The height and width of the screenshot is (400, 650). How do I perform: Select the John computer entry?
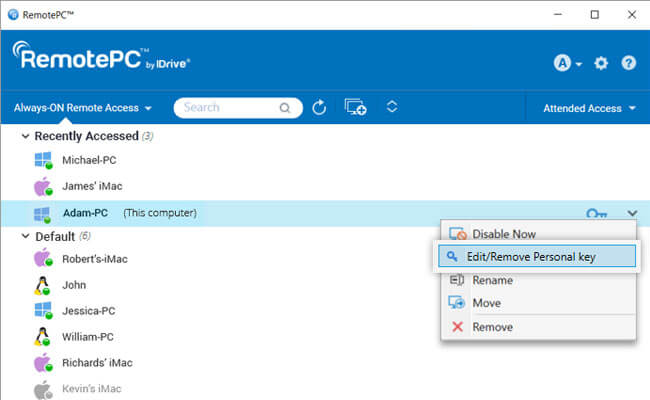point(74,285)
